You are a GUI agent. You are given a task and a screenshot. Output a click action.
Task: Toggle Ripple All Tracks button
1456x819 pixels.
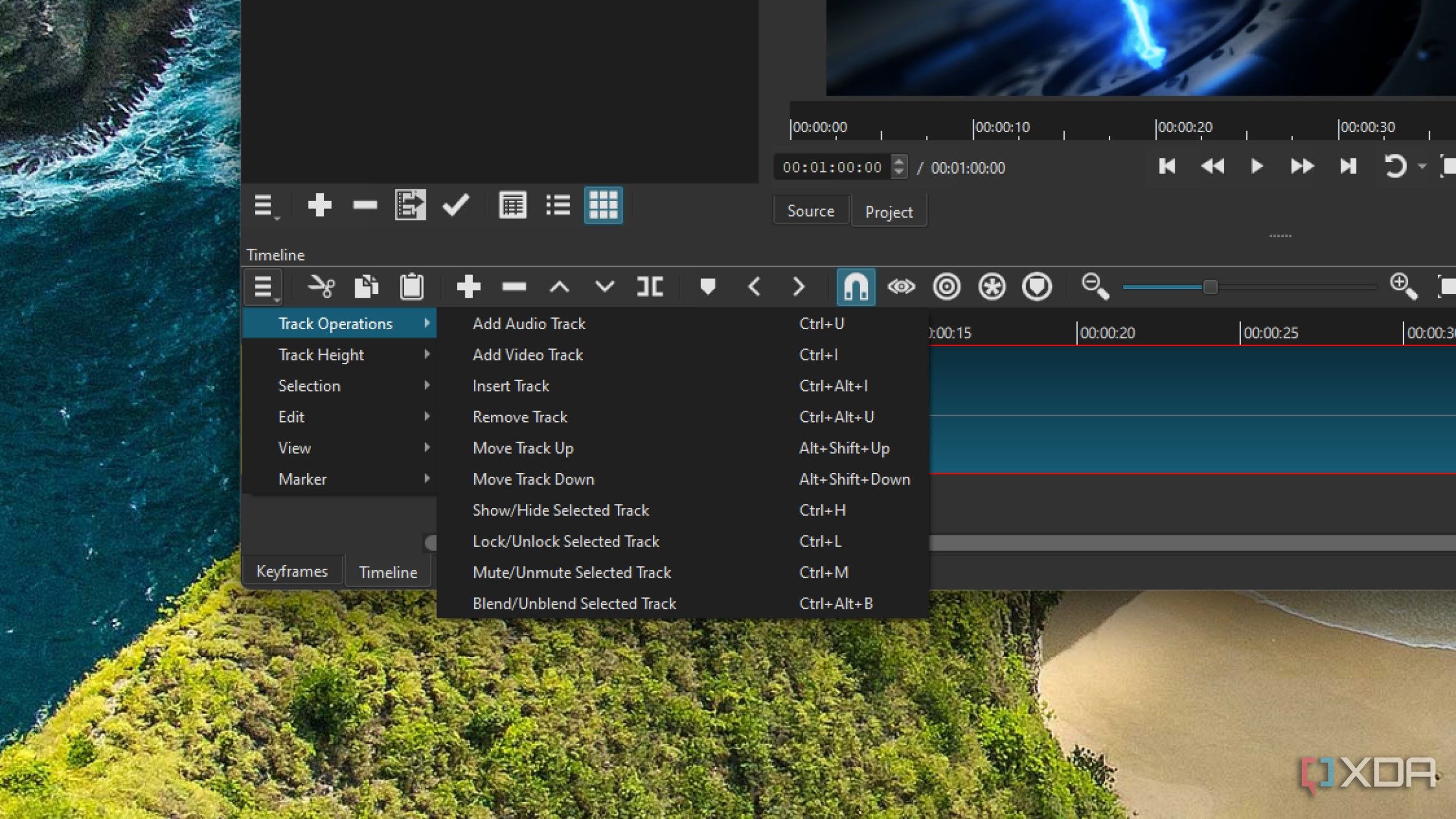tap(992, 287)
